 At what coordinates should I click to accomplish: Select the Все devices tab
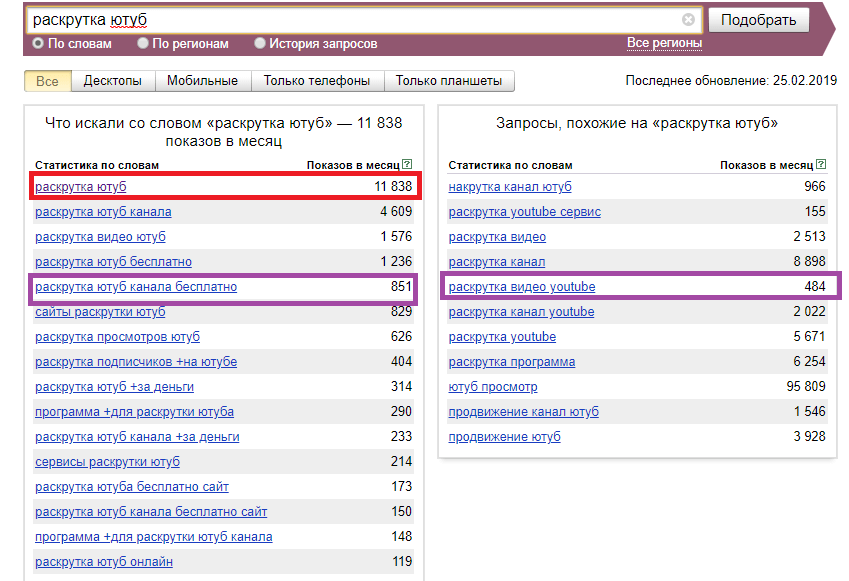pyautogui.click(x=47, y=81)
